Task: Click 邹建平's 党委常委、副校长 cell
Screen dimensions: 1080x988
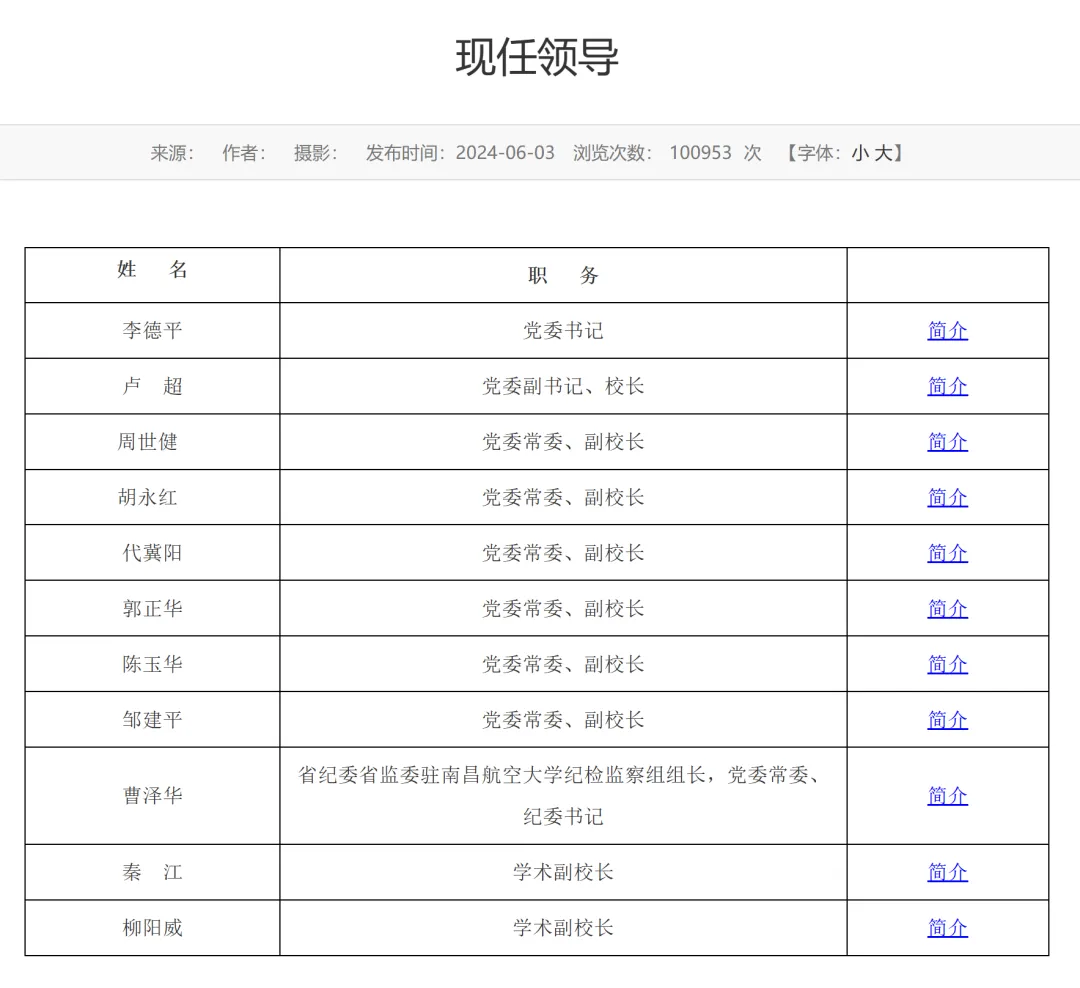Action: pyautogui.click(x=563, y=720)
